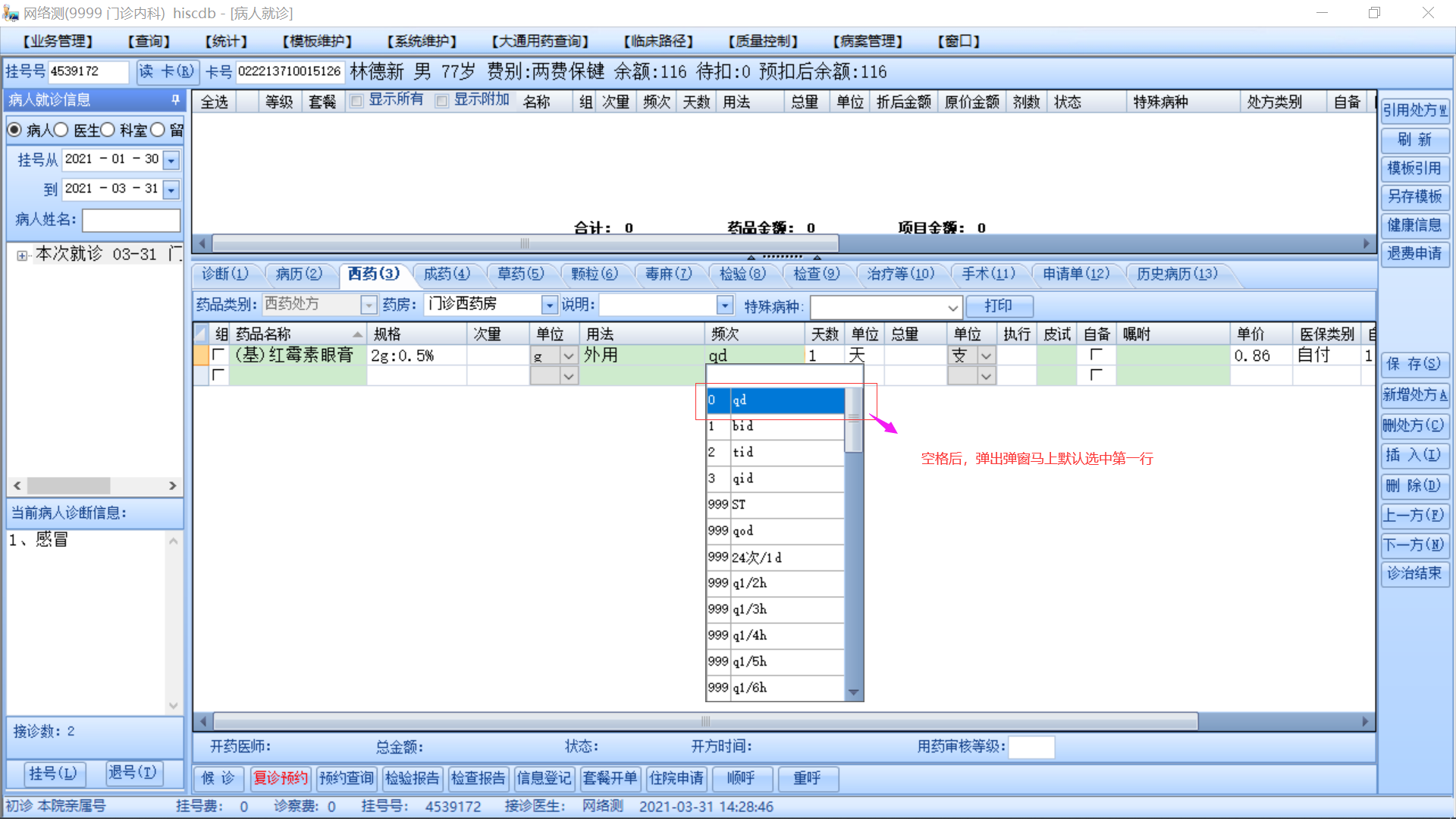Click down arrow of frequency dropdown list scrollbar
This screenshot has width=1456, height=819.
click(x=854, y=692)
